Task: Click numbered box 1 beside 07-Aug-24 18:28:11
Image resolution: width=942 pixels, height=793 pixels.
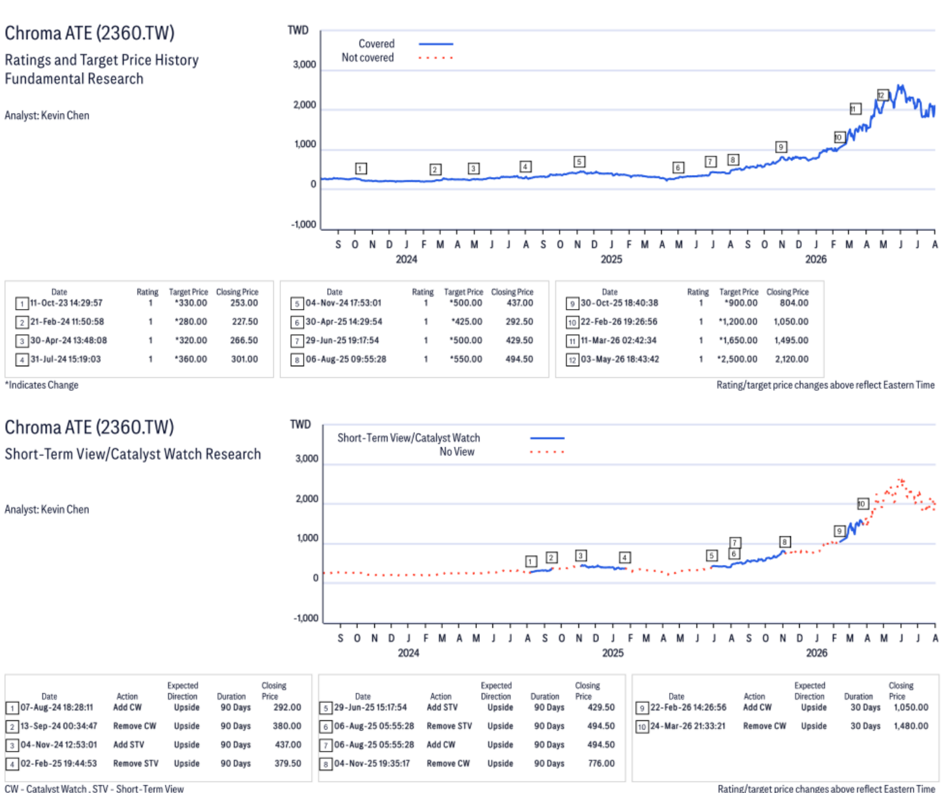Action: pos(12,708)
